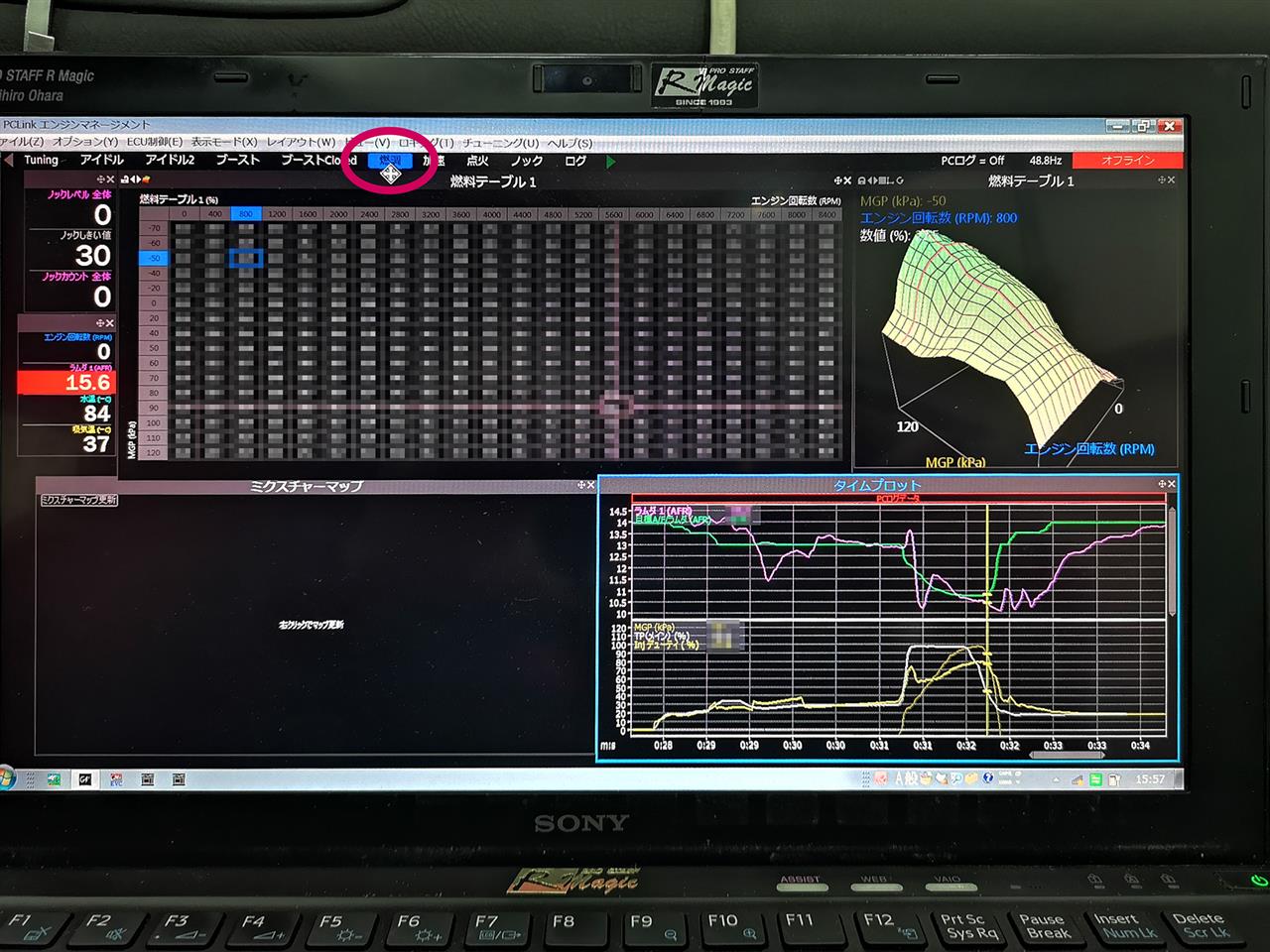Click the left arrow before the Tuning tab
The image size is (1270, 952).
pyautogui.click(x=8, y=160)
